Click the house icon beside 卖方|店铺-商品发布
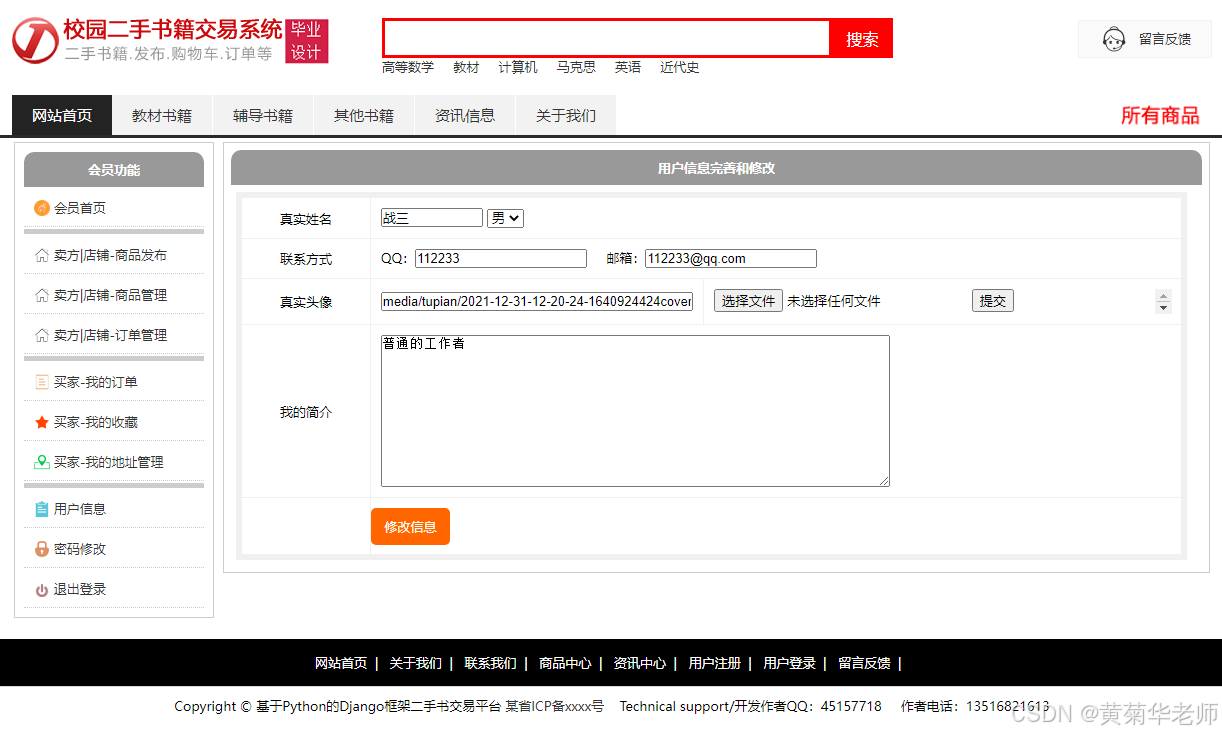1222x733 pixels. click(x=42, y=255)
